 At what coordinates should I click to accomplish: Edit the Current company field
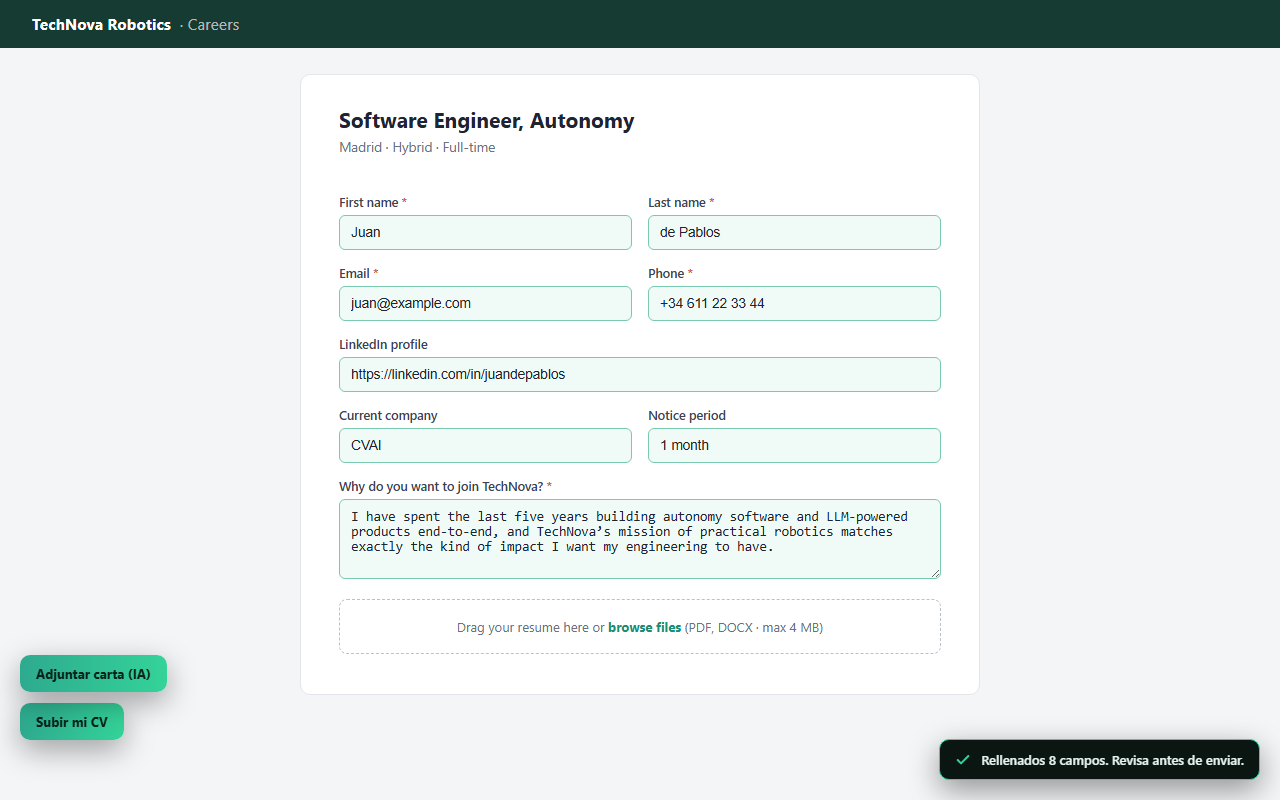[485, 445]
